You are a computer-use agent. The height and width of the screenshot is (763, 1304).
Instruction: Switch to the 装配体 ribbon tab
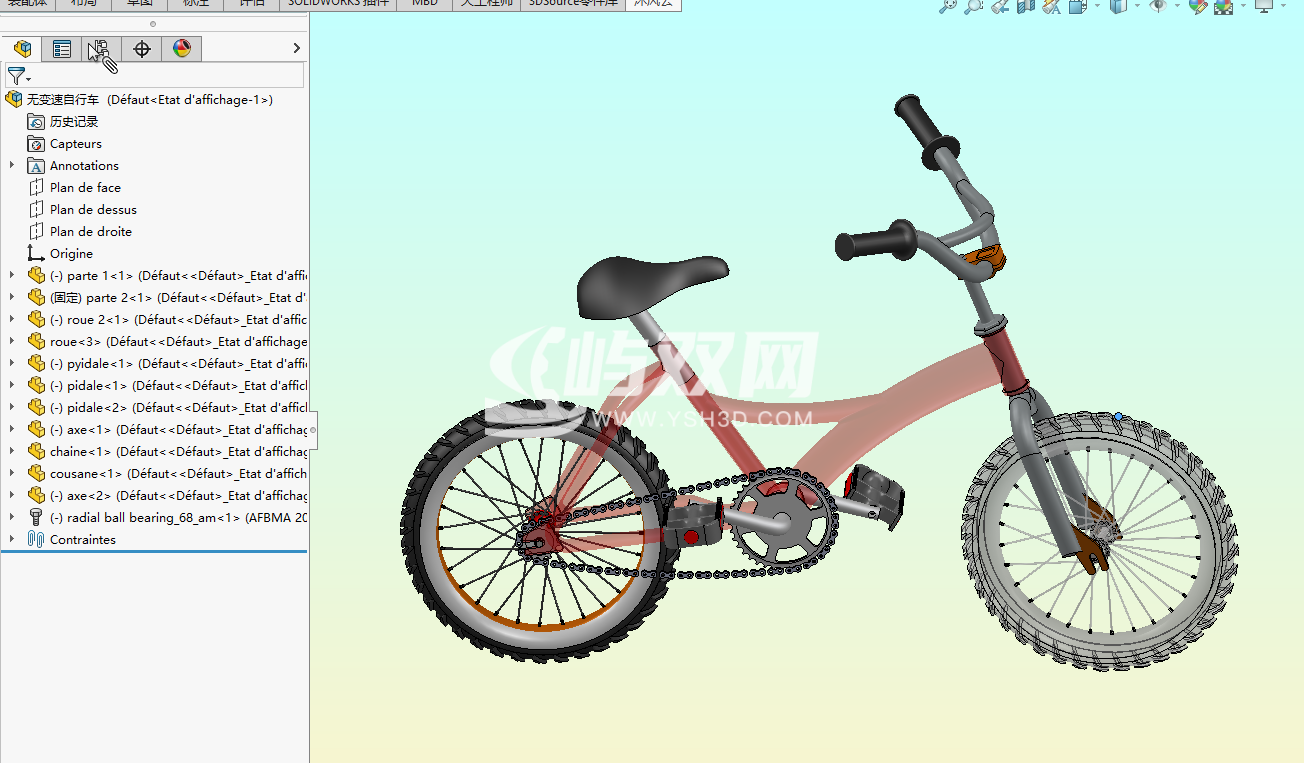coord(26,4)
